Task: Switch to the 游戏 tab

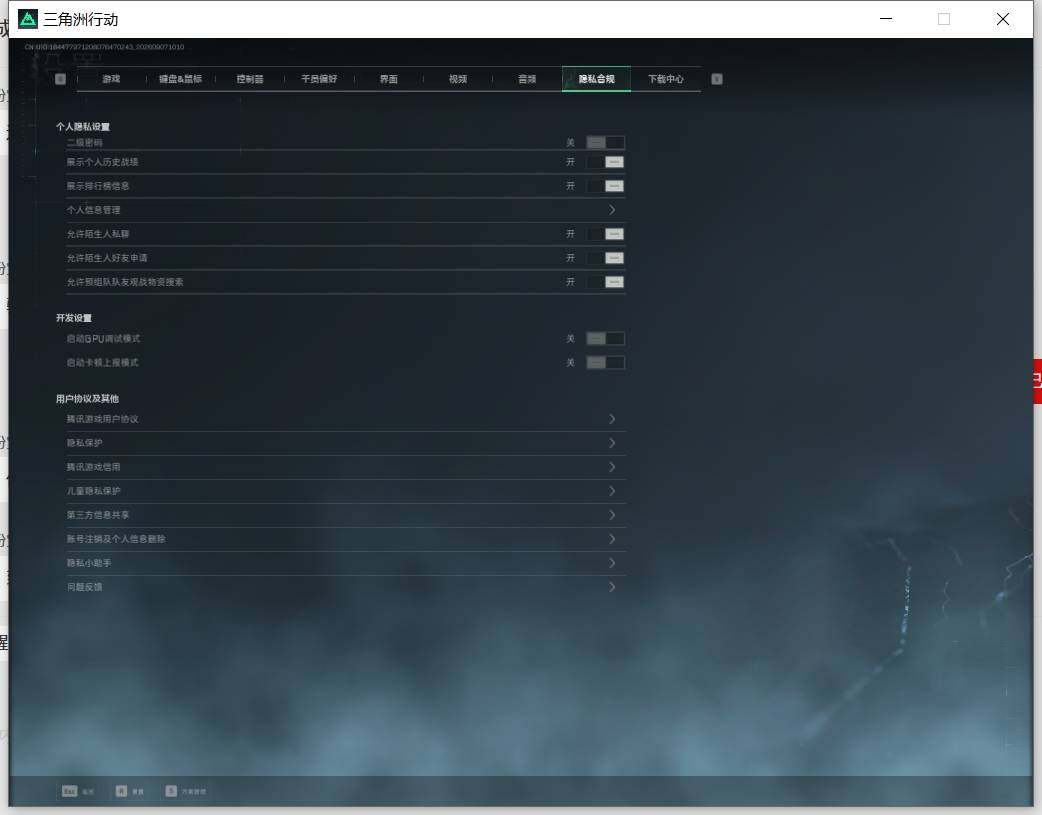Action: click(111, 79)
